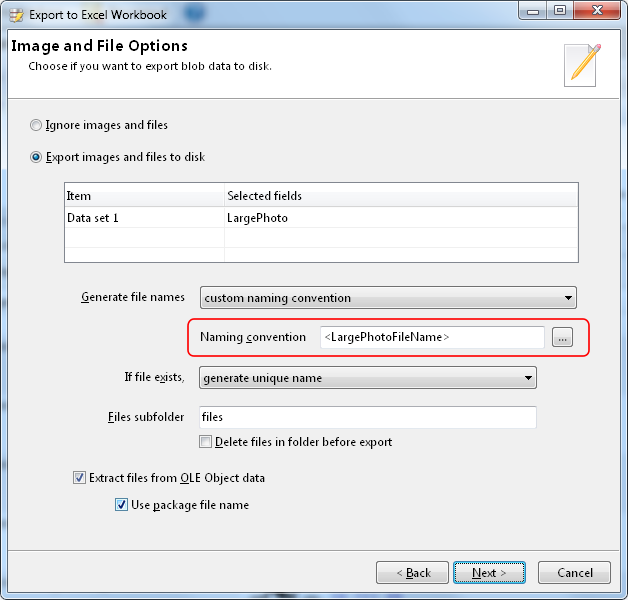Viewport: 628px width, 600px height.
Task: Minimize the Export to Excel Workbook window
Action: tap(532, 11)
